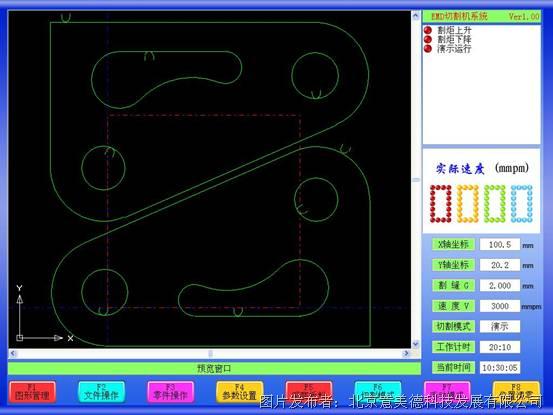Click the 速度 V field showing 3000
Screen dimensions: 553x415
point(500,306)
